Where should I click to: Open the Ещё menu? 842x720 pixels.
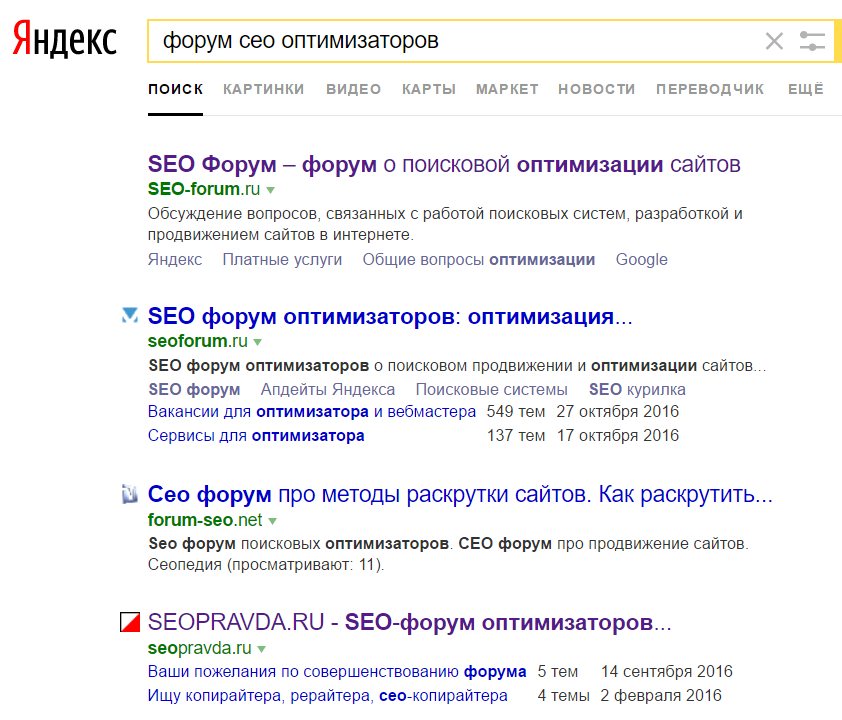point(805,89)
